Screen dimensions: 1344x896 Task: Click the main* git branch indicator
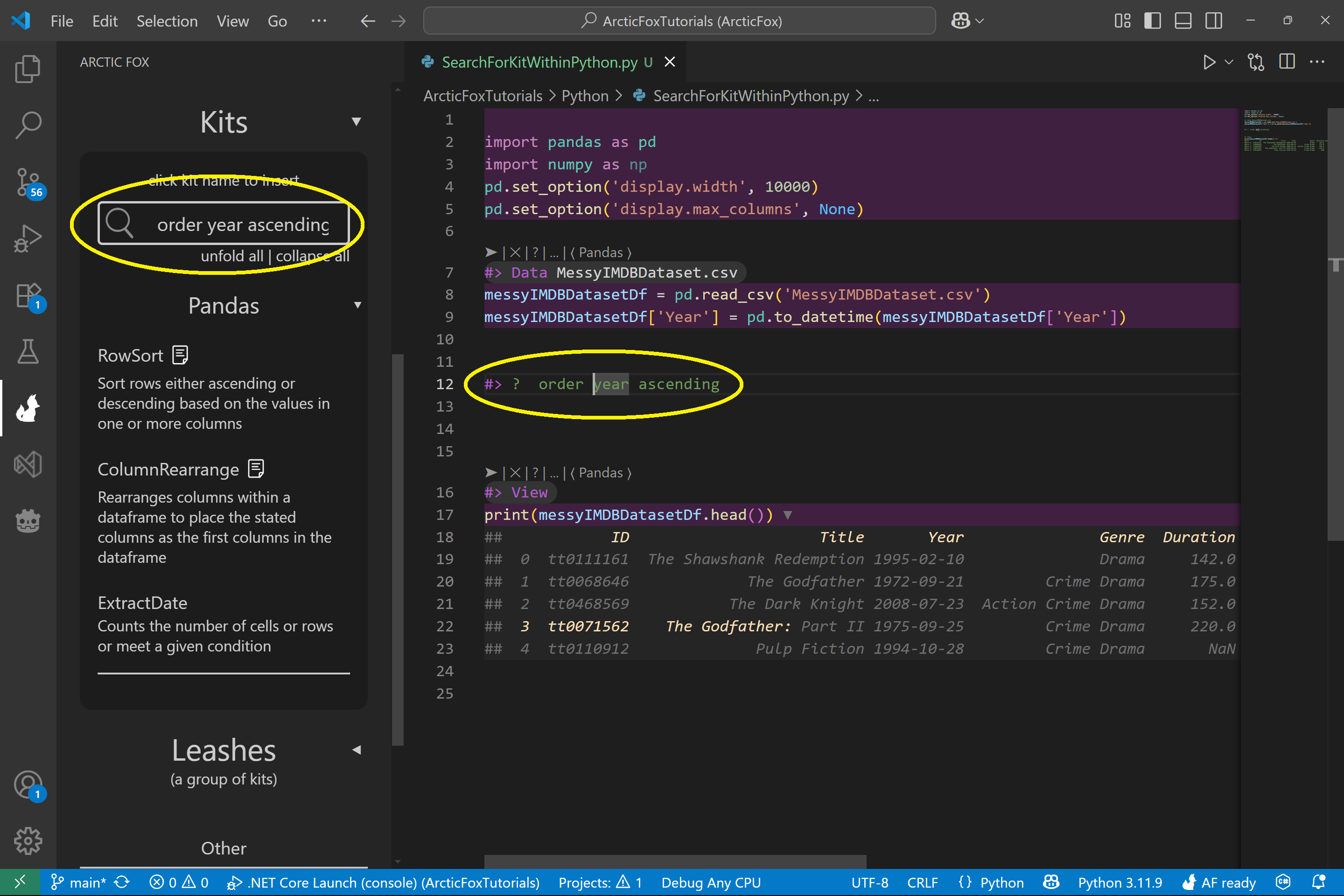78,882
